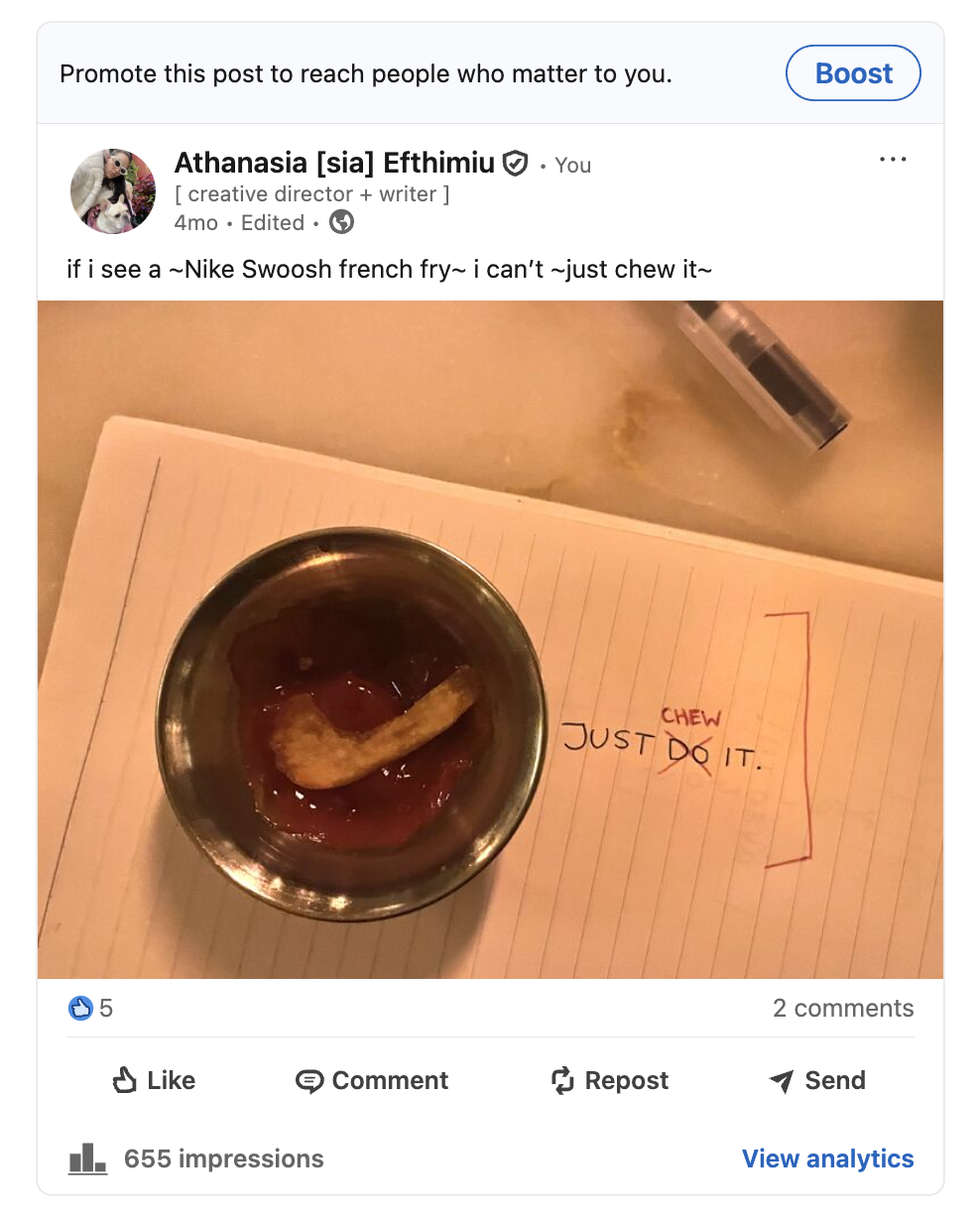This screenshot has width=980, height=1218.
Task: Click the author name Athanasia Efthimiu
Action: click(334, 163)
